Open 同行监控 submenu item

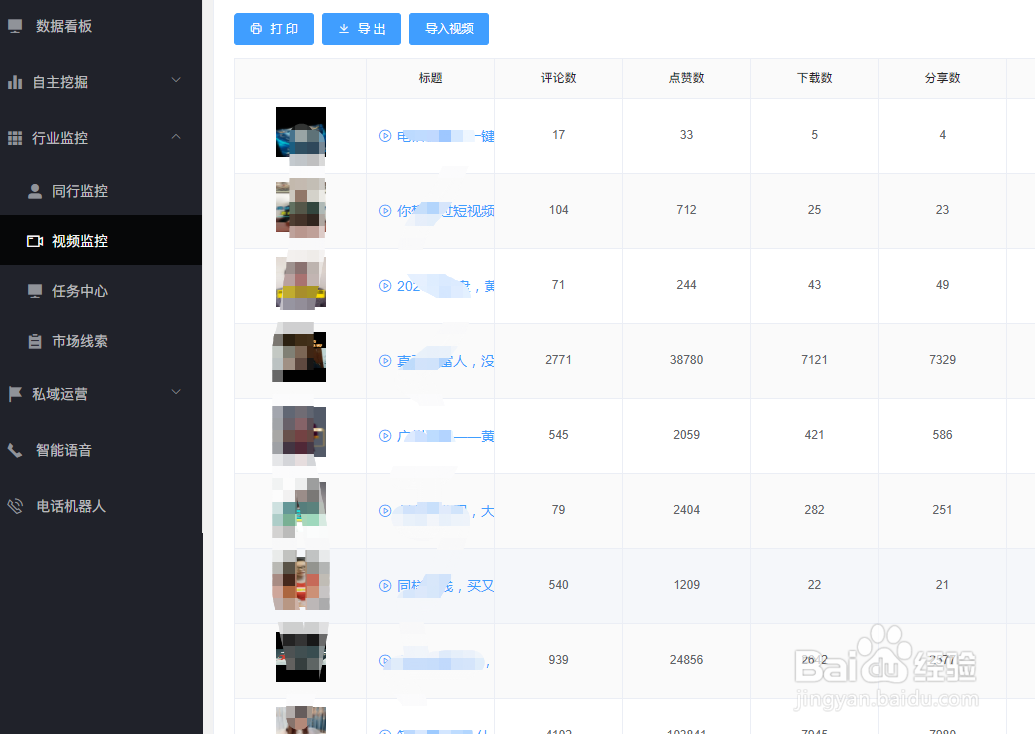coord(100,191)
